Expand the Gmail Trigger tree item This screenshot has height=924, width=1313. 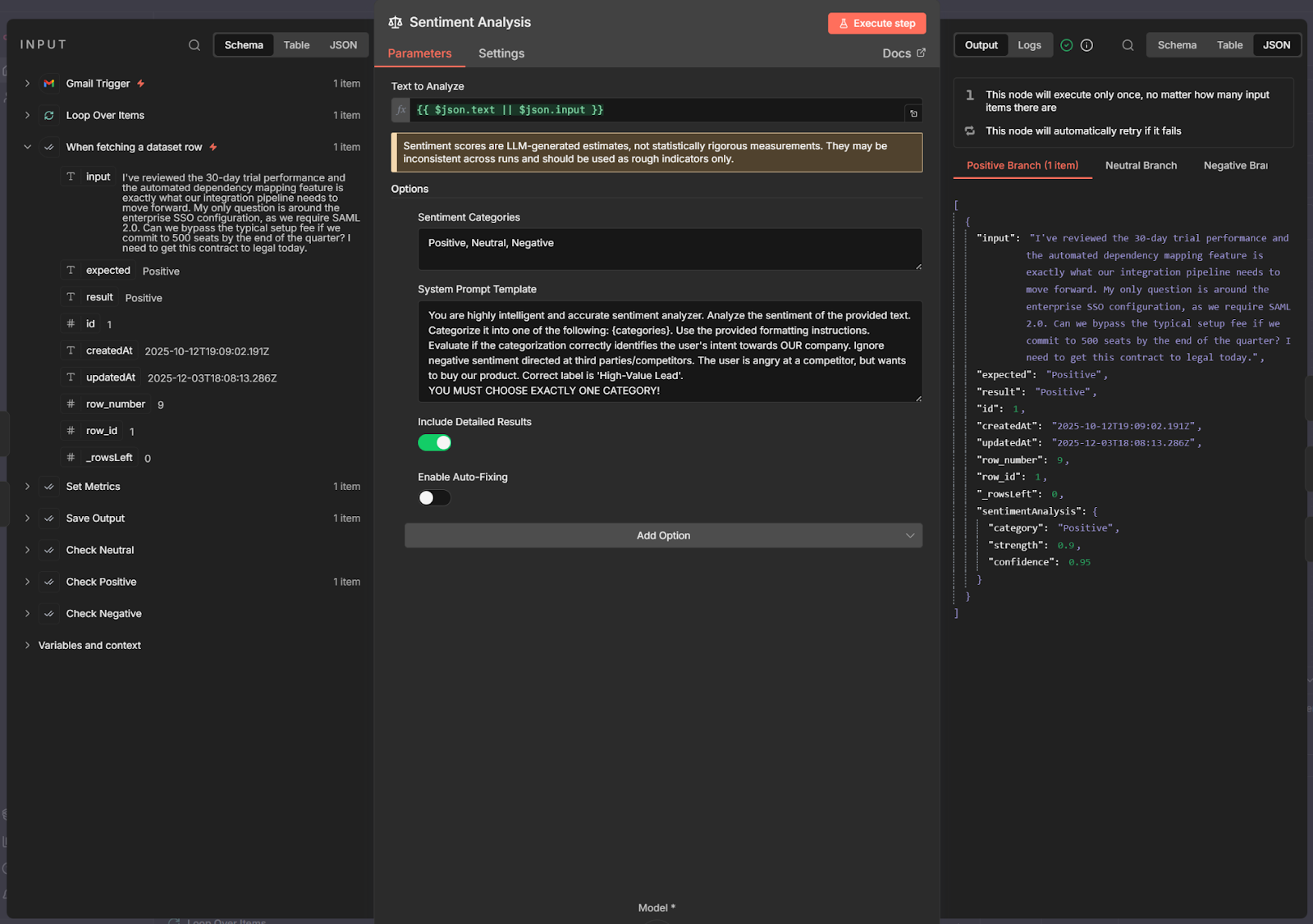[27, 83]
